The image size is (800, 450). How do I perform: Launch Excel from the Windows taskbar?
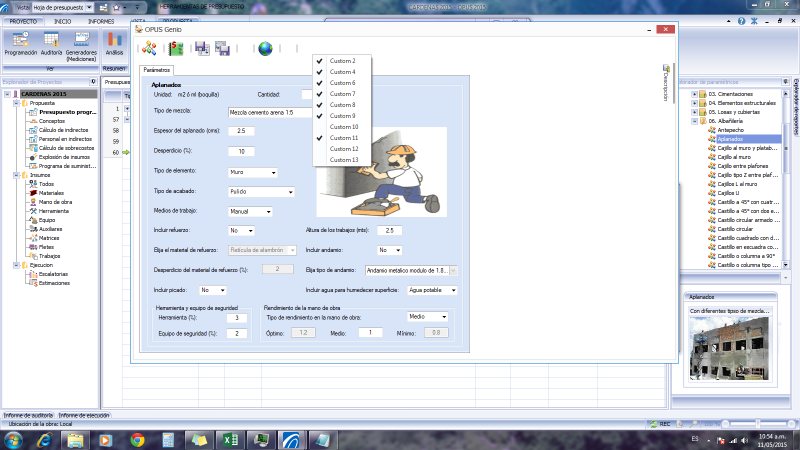(x=228, y=440)
